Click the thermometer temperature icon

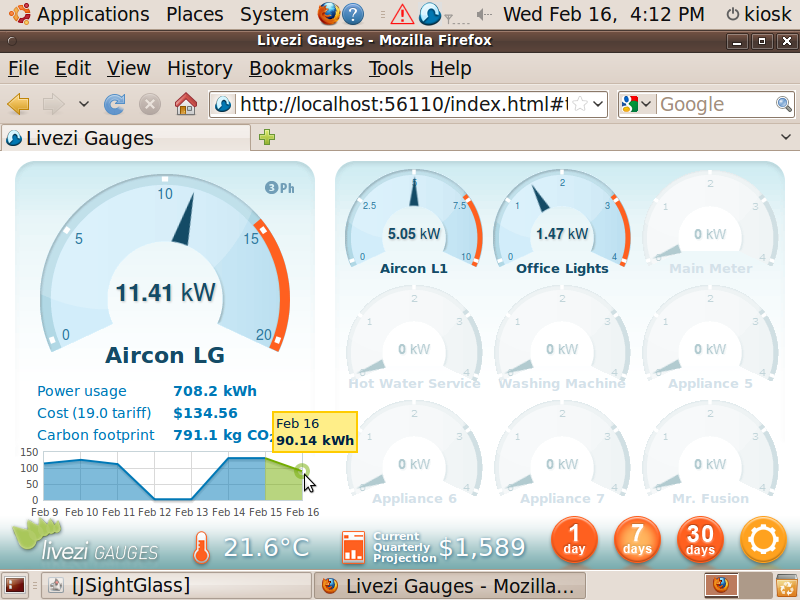pos(202,547)
